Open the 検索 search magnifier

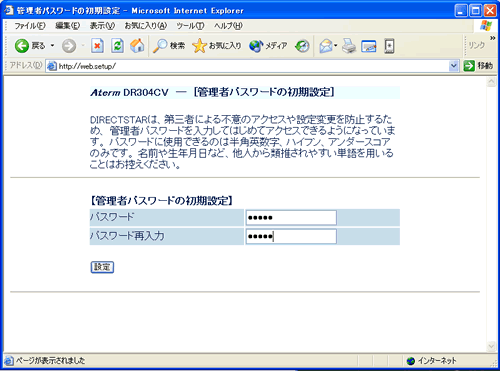pos(169,46)
